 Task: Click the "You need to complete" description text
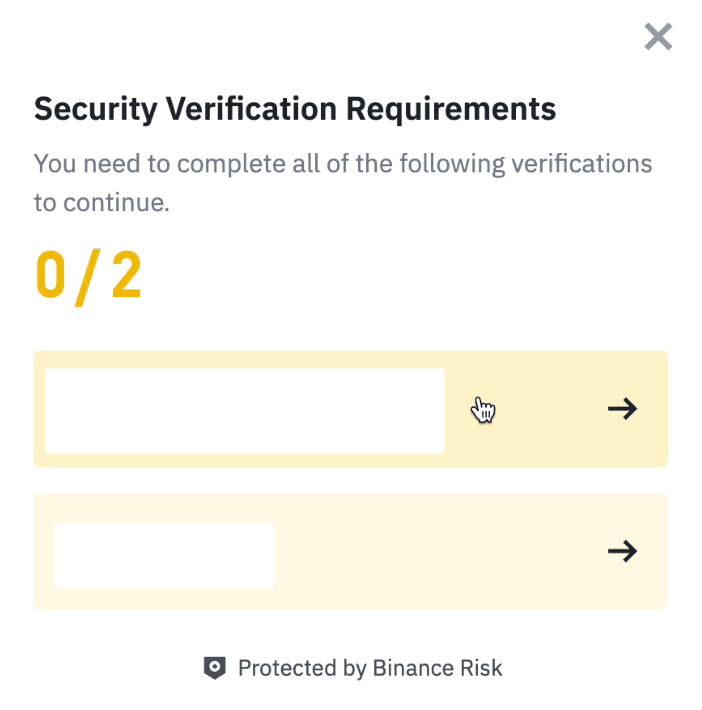coord(342,163)
